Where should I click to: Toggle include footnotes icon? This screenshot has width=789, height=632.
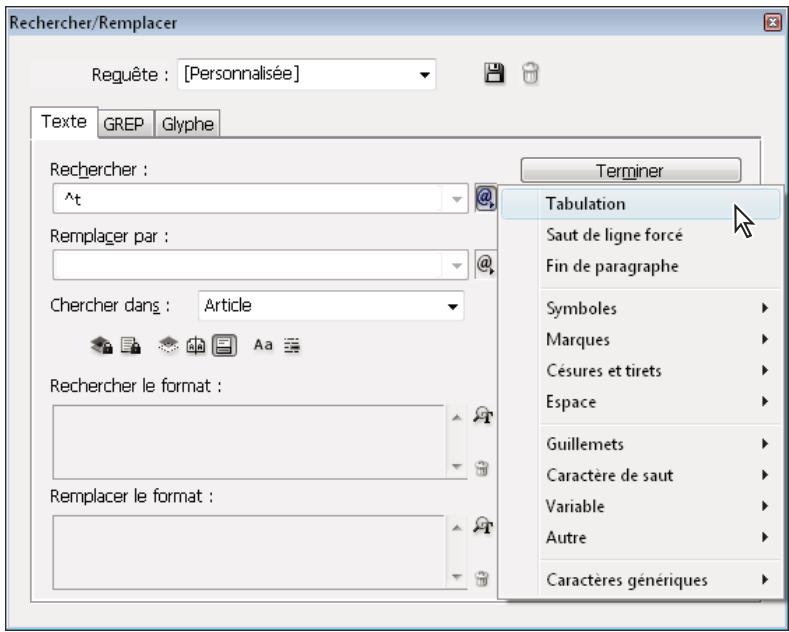224,346
